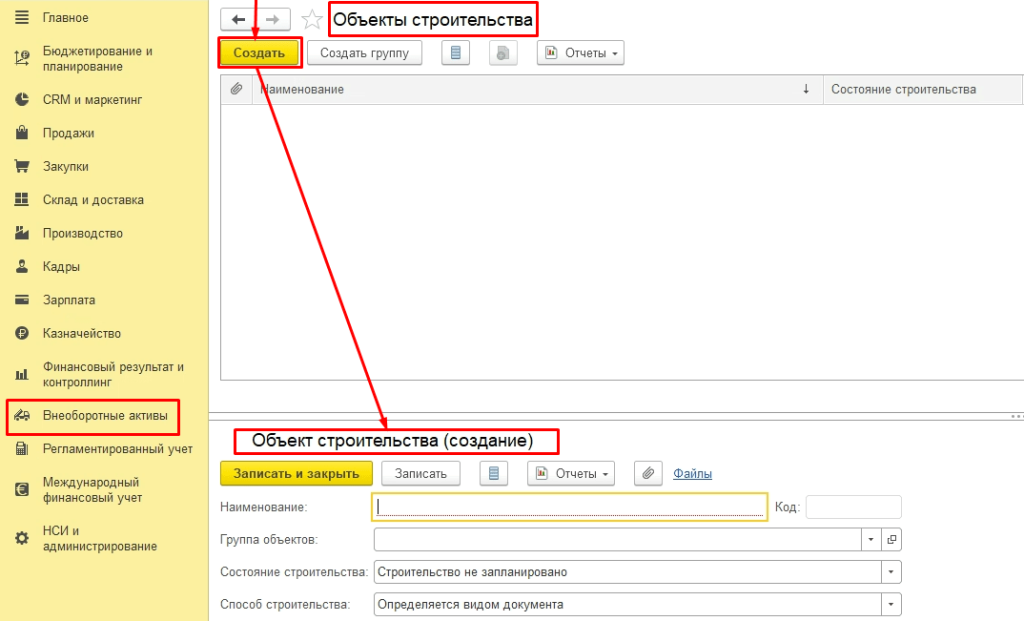Viewport: 1024px width, 621px height.
Task: Click the Записать button
Action: tap(421, 473)
